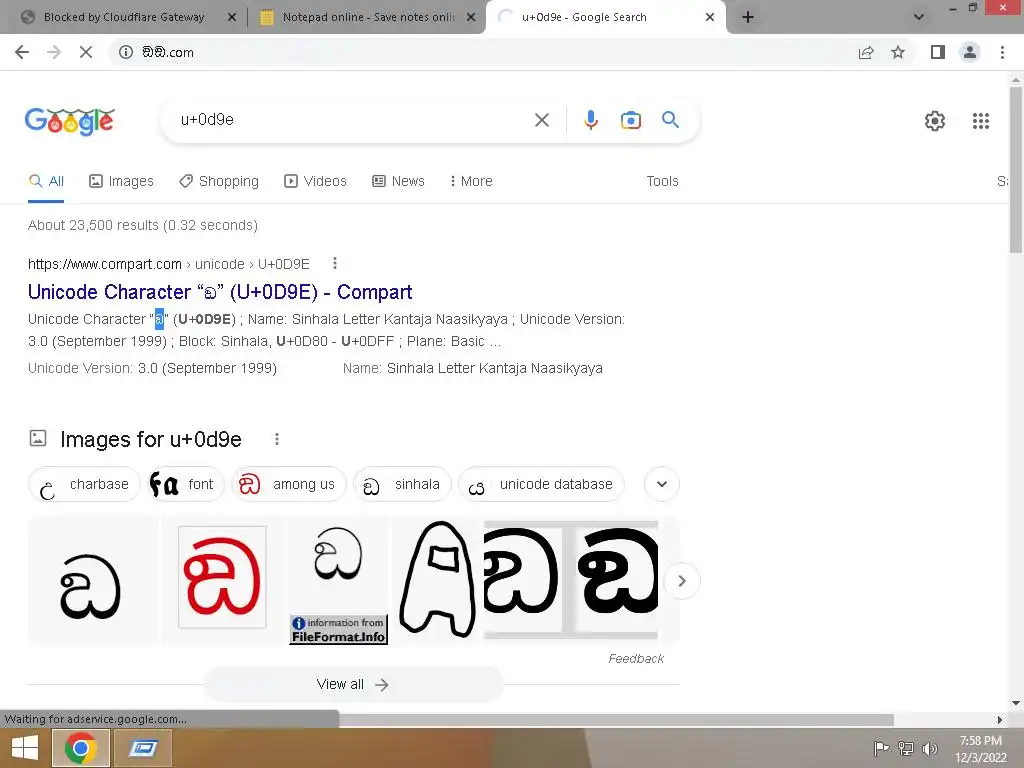Click the forward navigation arrow
This screenshot has width=1024, height=768.
54,52
